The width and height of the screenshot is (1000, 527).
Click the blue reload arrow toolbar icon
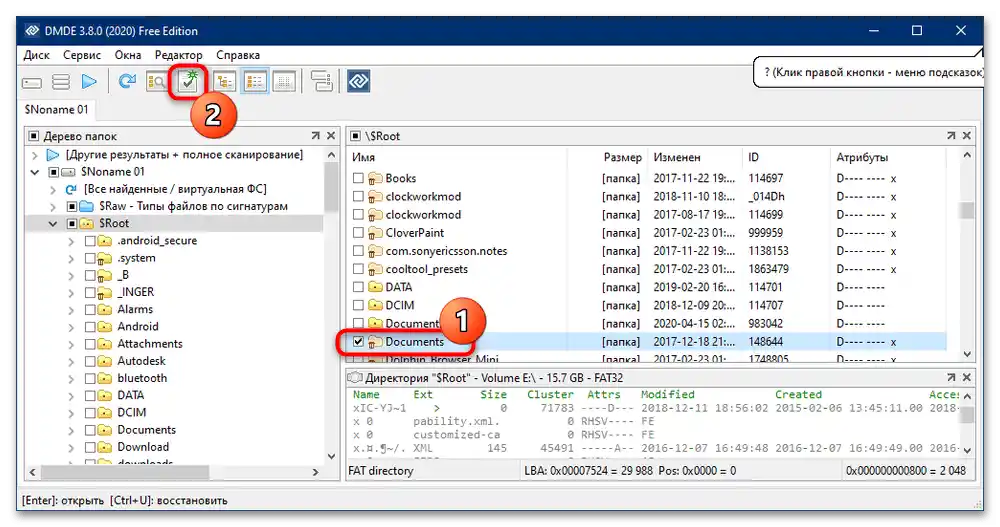point(127,81)
